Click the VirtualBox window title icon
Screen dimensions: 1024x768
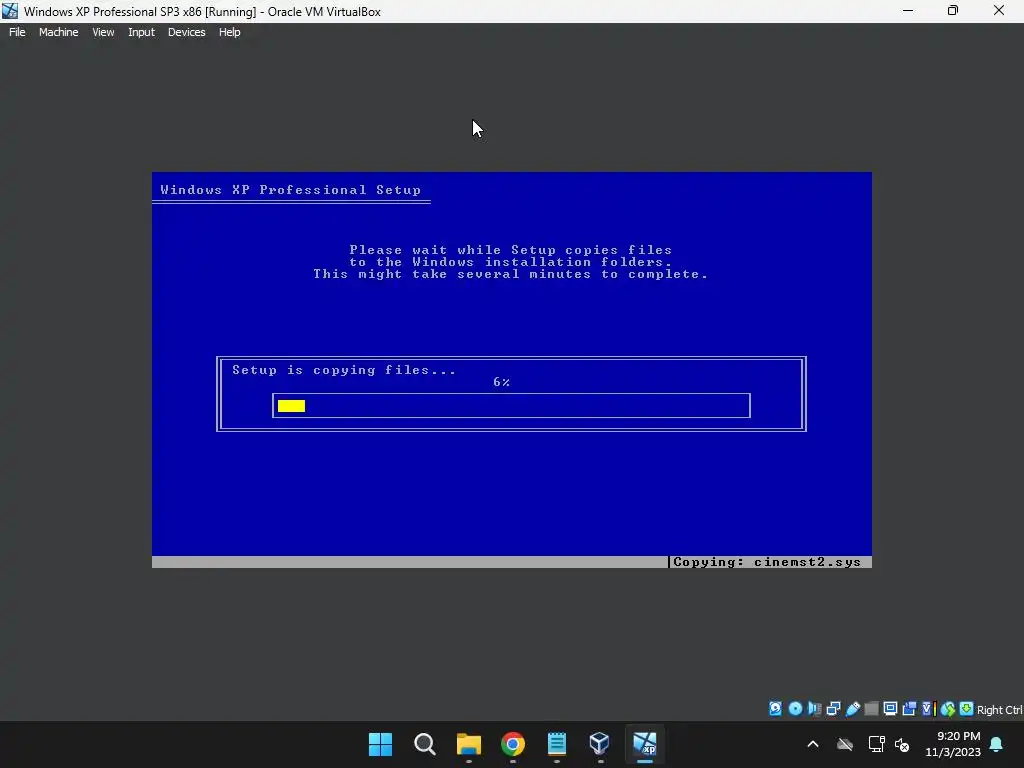pos(10,11)
